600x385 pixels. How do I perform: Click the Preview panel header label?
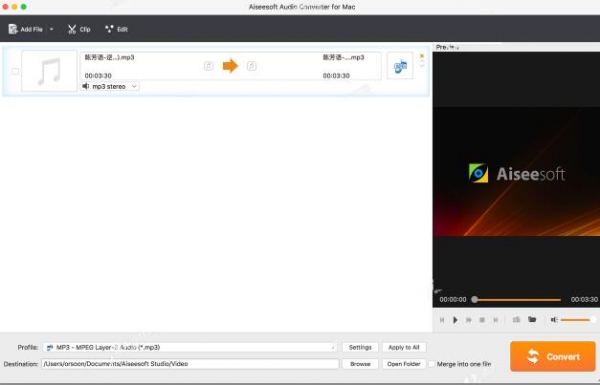click(447, 47)
